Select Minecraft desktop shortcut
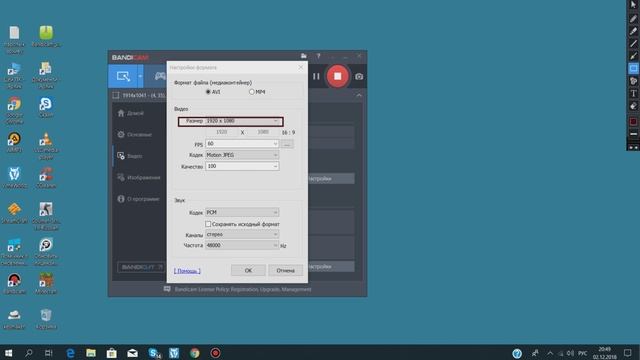 [x=46, y=284]
